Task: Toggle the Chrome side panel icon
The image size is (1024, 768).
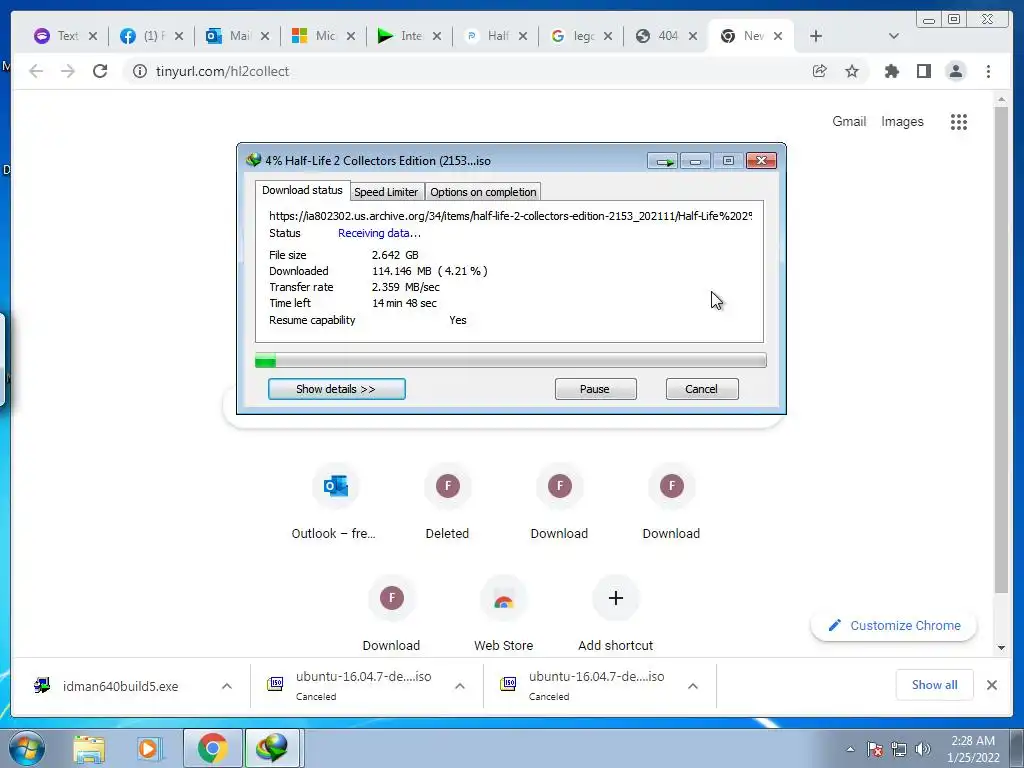Action: click(x=923, y=71)
